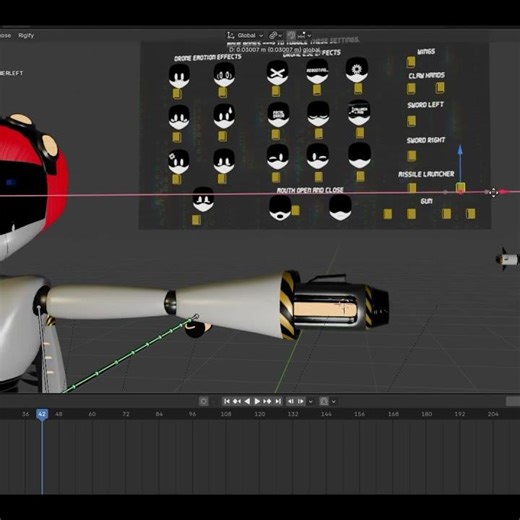
Task: Toggle the third Gun switch
Action: (446, 214)
